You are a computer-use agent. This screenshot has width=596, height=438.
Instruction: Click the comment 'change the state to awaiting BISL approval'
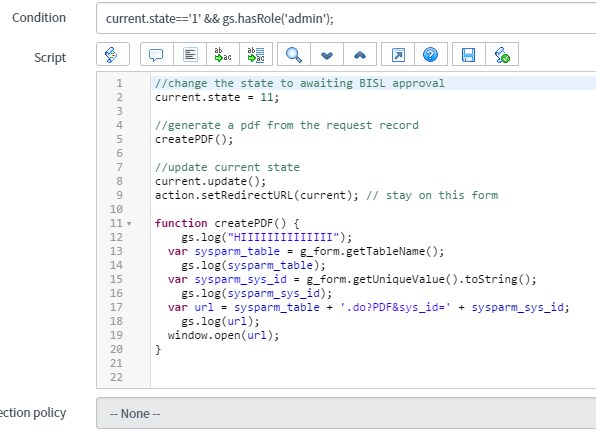[x=300, y=83]
